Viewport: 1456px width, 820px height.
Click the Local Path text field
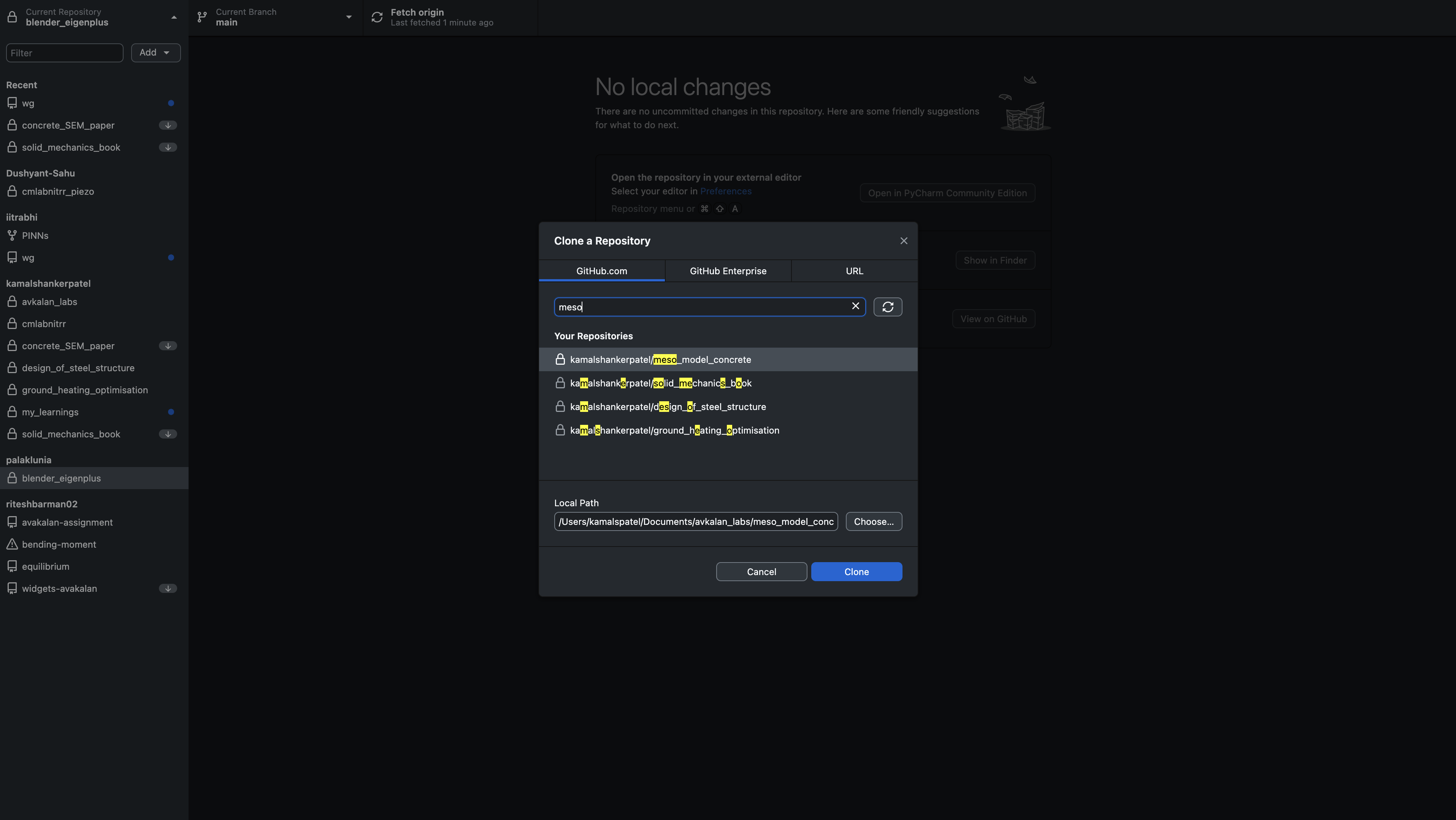pos(695,521)
